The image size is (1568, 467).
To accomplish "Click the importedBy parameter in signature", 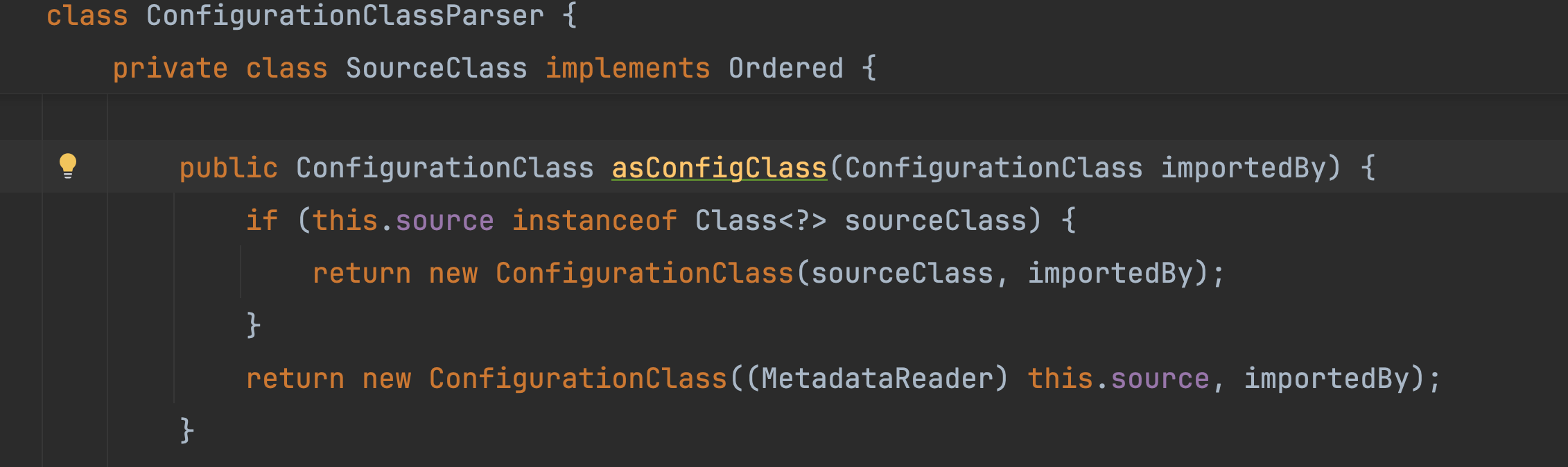I will (1244, 168).
